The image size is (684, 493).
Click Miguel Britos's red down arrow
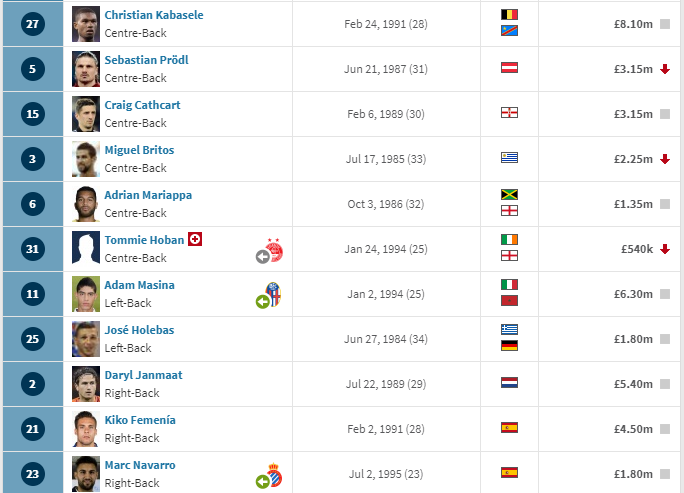[665, 159]
